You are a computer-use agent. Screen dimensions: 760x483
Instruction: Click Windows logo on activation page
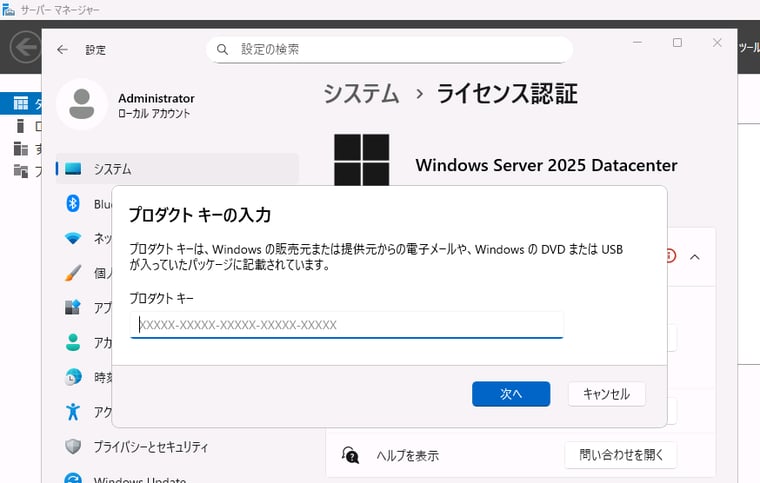pos(362,160)
